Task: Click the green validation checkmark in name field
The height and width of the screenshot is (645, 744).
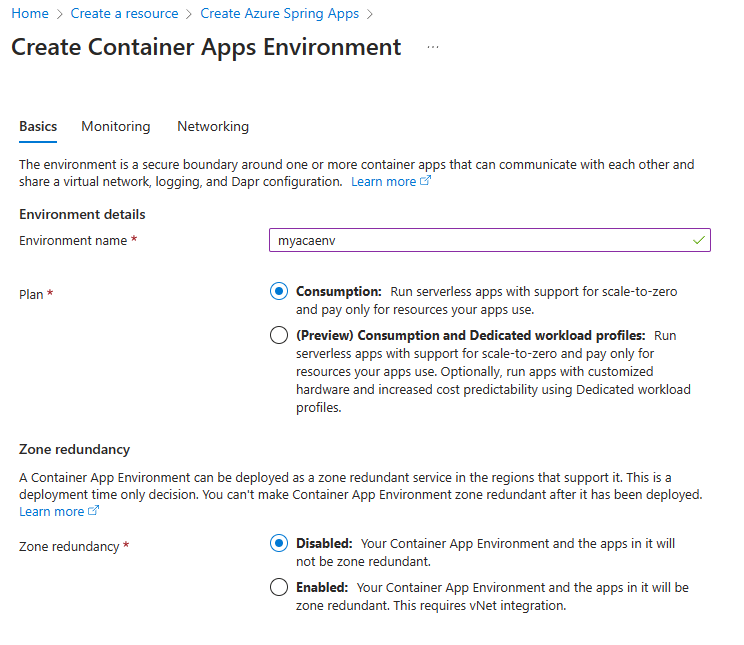Action: point(698,240)
